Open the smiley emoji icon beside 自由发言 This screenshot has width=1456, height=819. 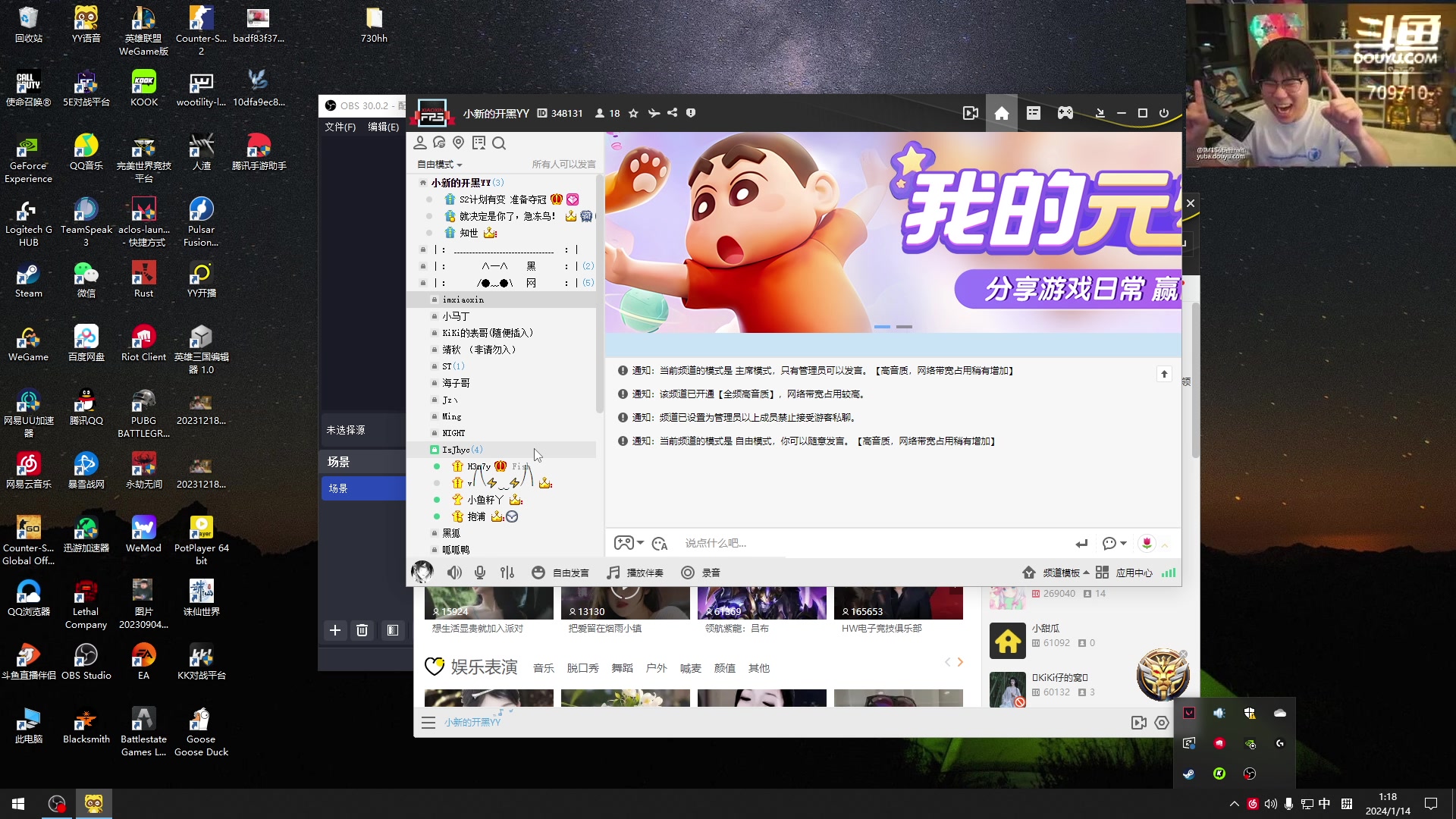coord(538,573)
